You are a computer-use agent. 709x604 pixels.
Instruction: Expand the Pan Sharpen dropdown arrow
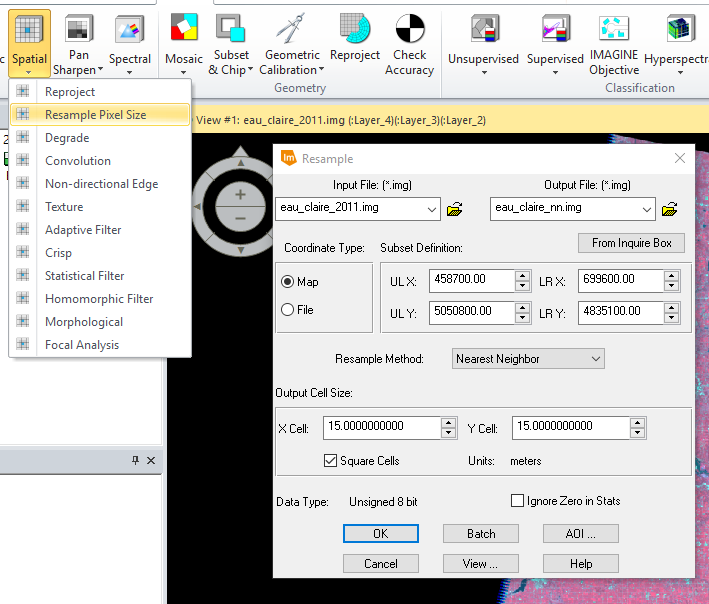pos(100,69)
